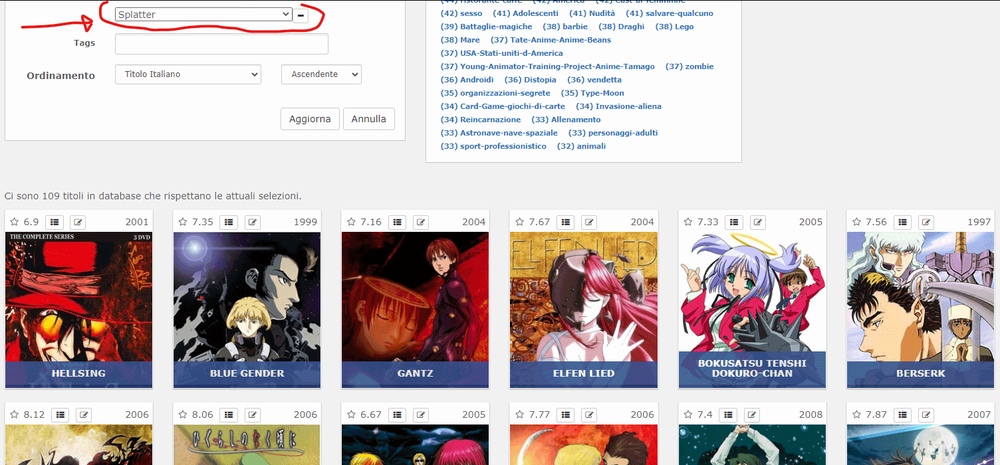Open the Splatter genre dropdown
1000x465 pixels.
(203, 14)
